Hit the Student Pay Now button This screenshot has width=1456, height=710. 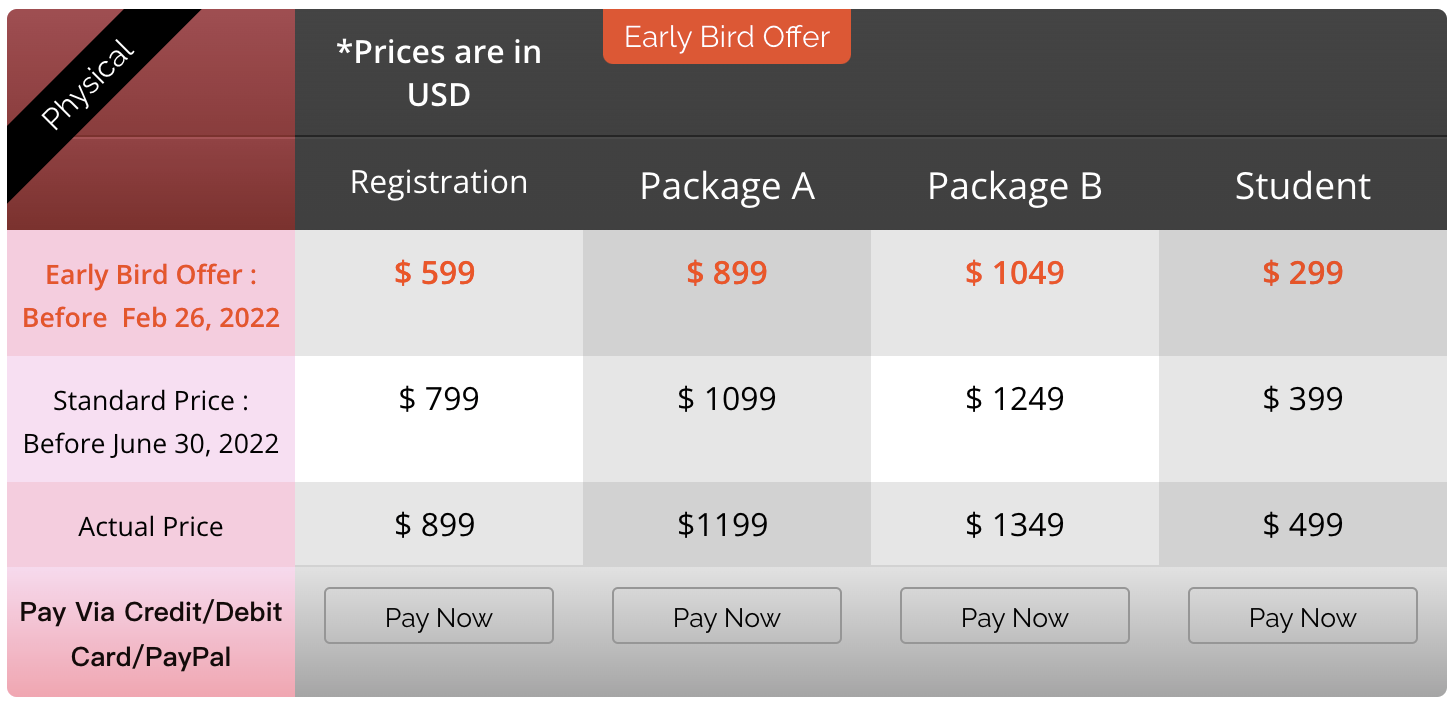click(x=1302, y=616)
